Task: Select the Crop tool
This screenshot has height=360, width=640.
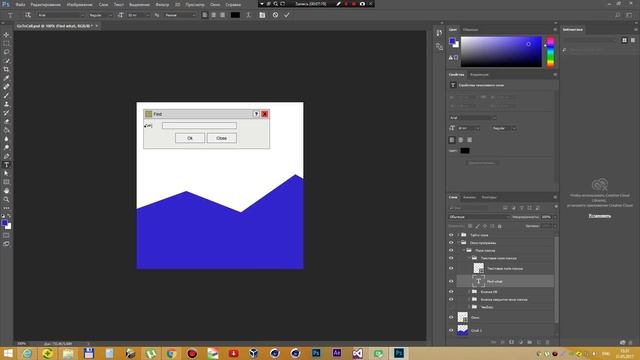Action: point(6,69)
